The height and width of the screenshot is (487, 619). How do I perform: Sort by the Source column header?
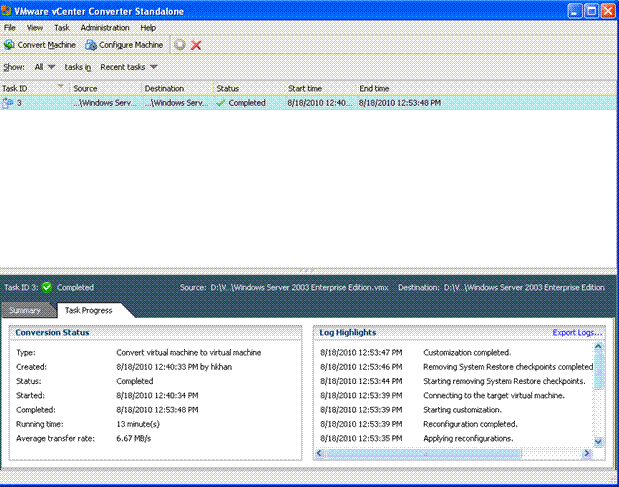point(106,88)
